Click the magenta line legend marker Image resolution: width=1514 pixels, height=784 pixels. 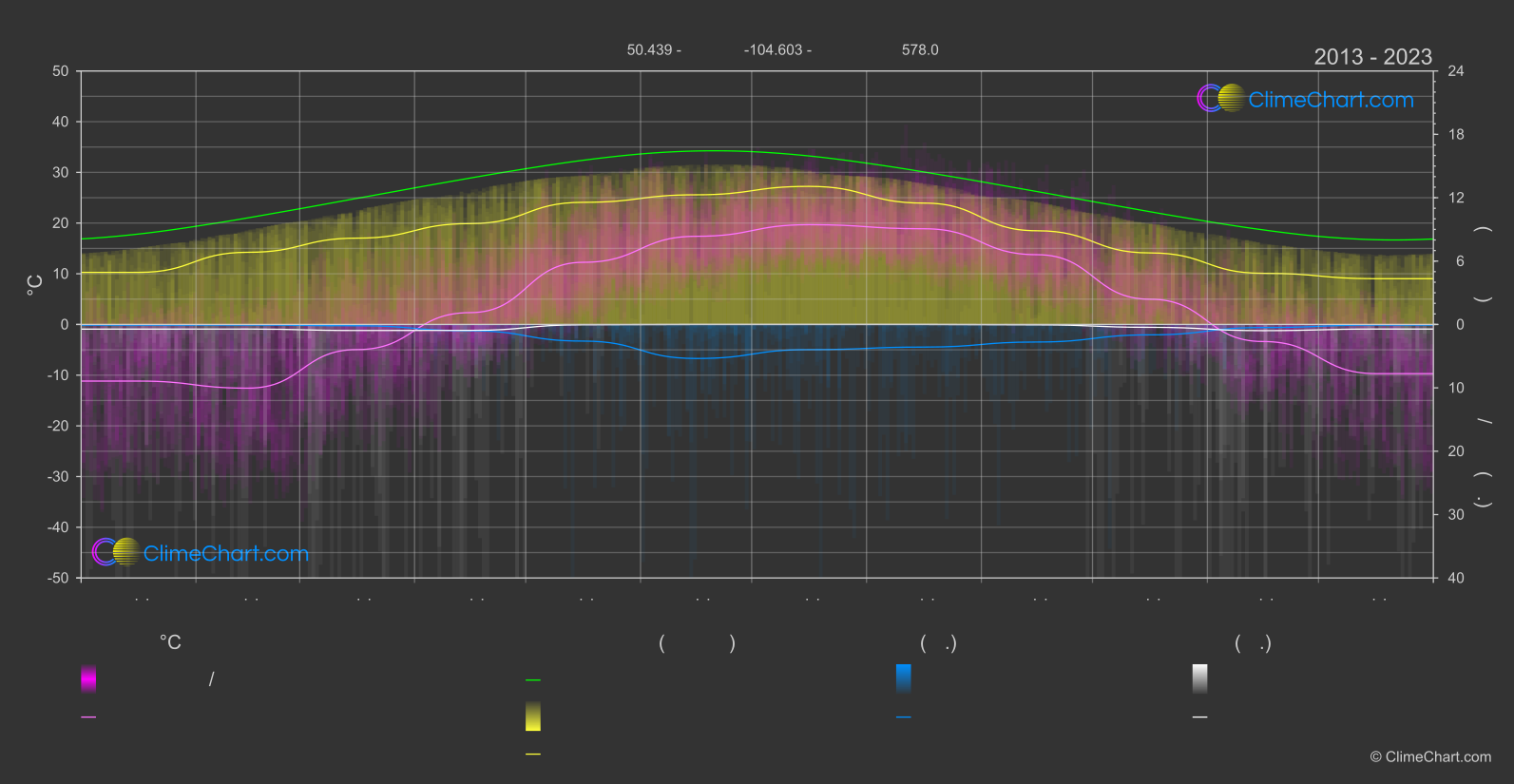click(x=88, y=717)
